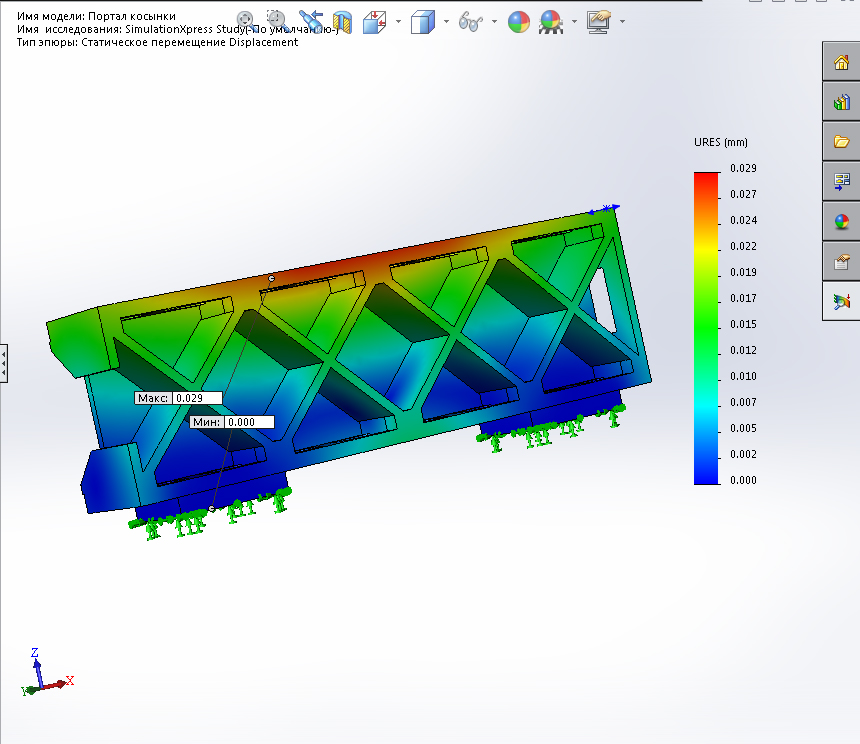Image resolution: width=860 pixels, height=744 pixels.
Task: Open SolidWorks Resources home tab
Action: click(x=841, y=61)
